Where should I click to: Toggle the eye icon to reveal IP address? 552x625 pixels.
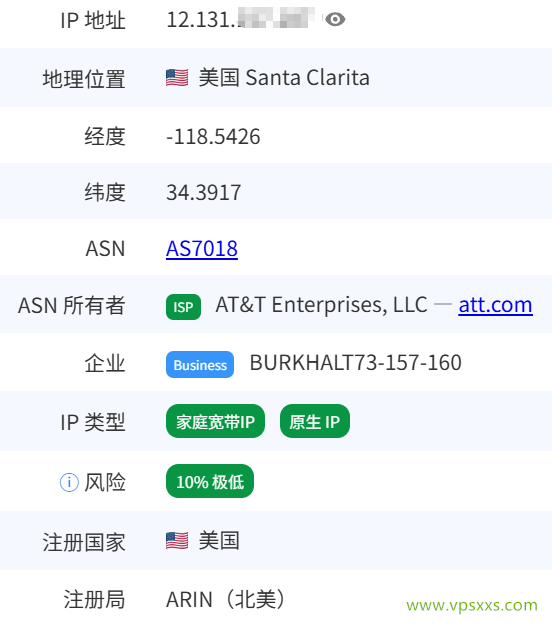(335, 19)
